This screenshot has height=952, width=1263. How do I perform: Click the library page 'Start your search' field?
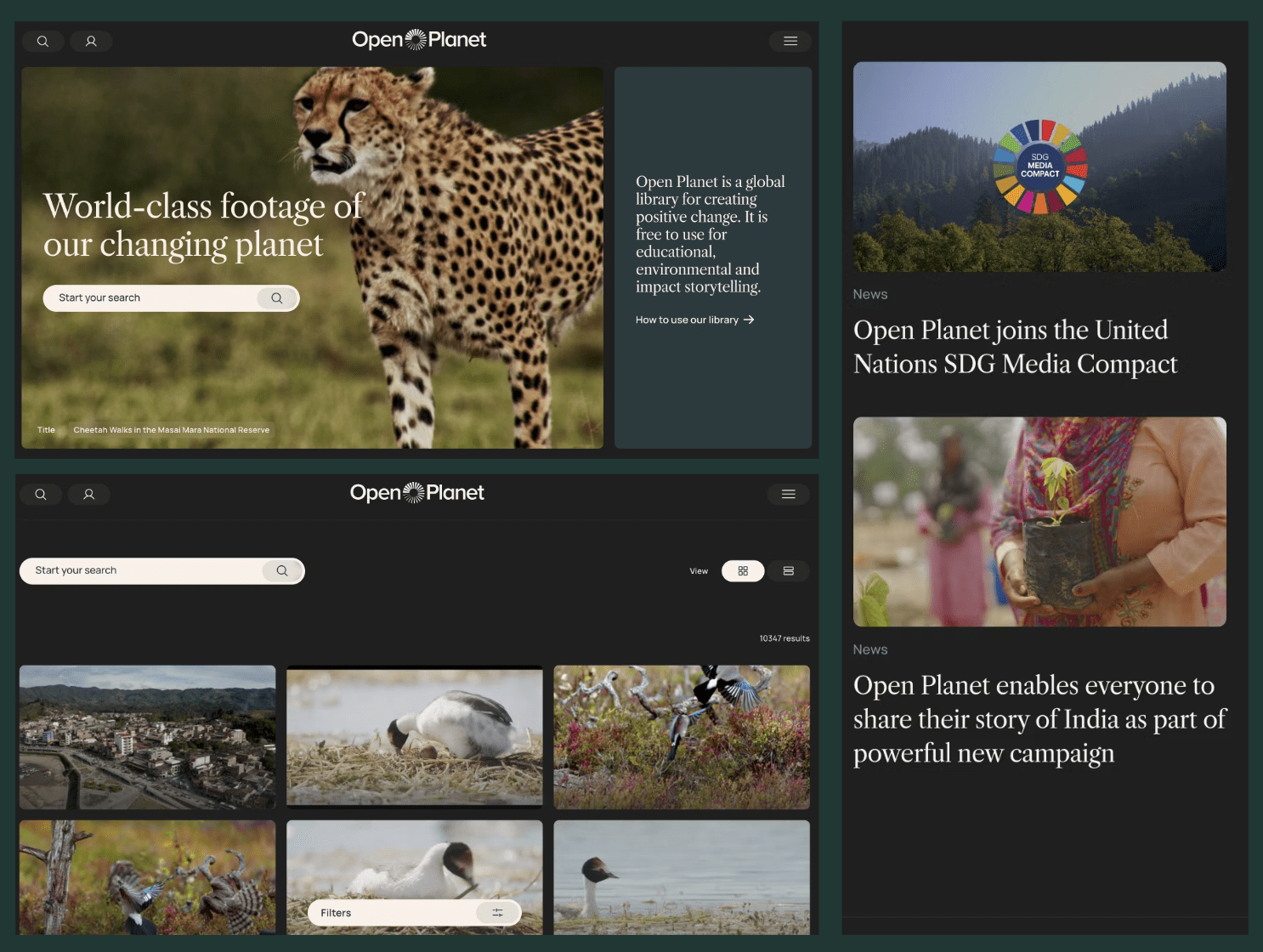coord(161,571)
